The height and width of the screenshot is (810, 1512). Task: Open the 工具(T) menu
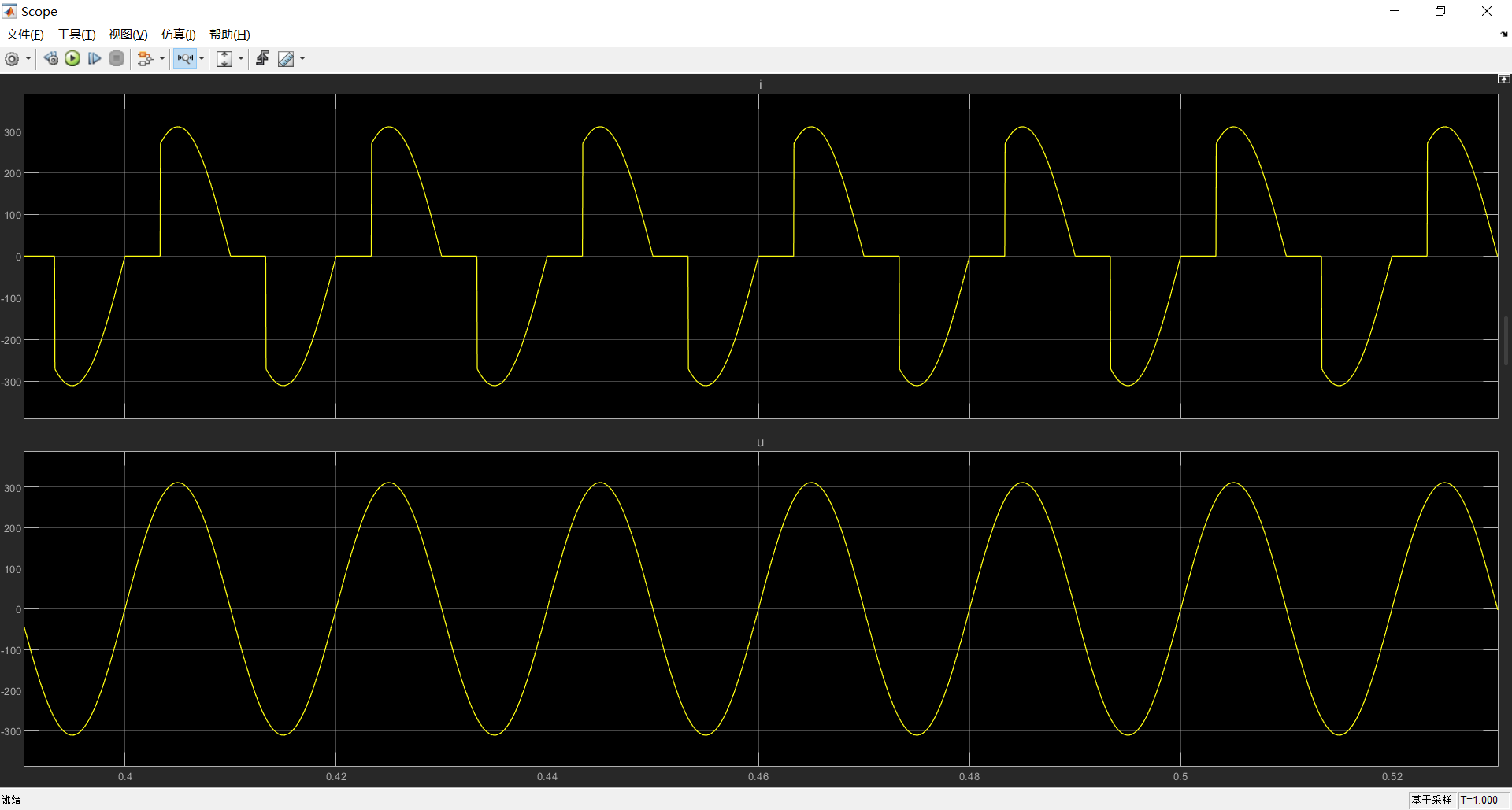pos(76,35)
